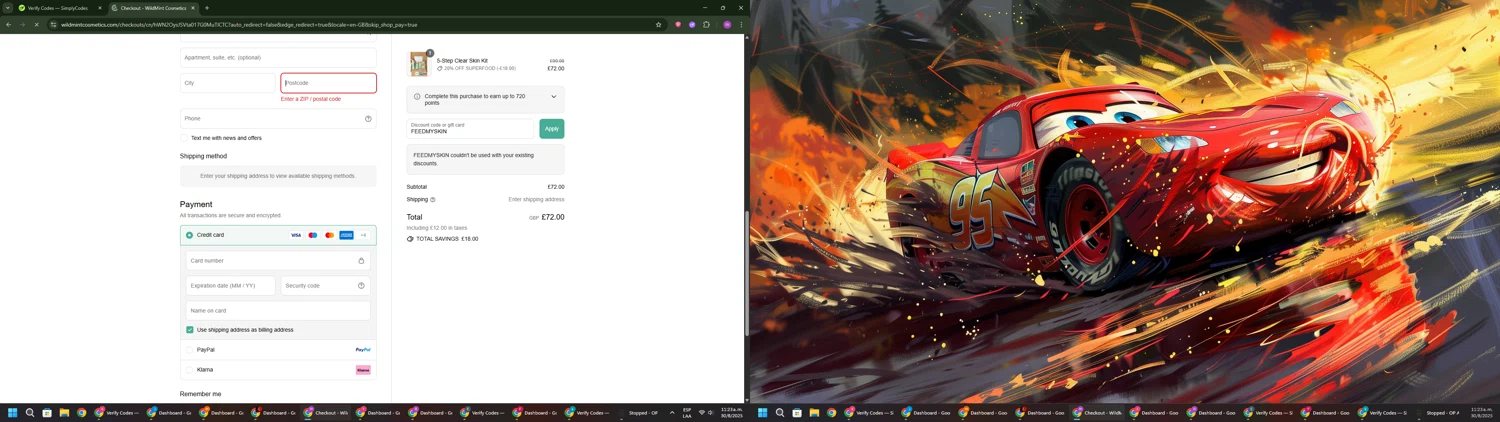Uncheck Use shipping address as billing address
Image resolution: width=1500 pixels, height=422 pixels.
point(190,330)
